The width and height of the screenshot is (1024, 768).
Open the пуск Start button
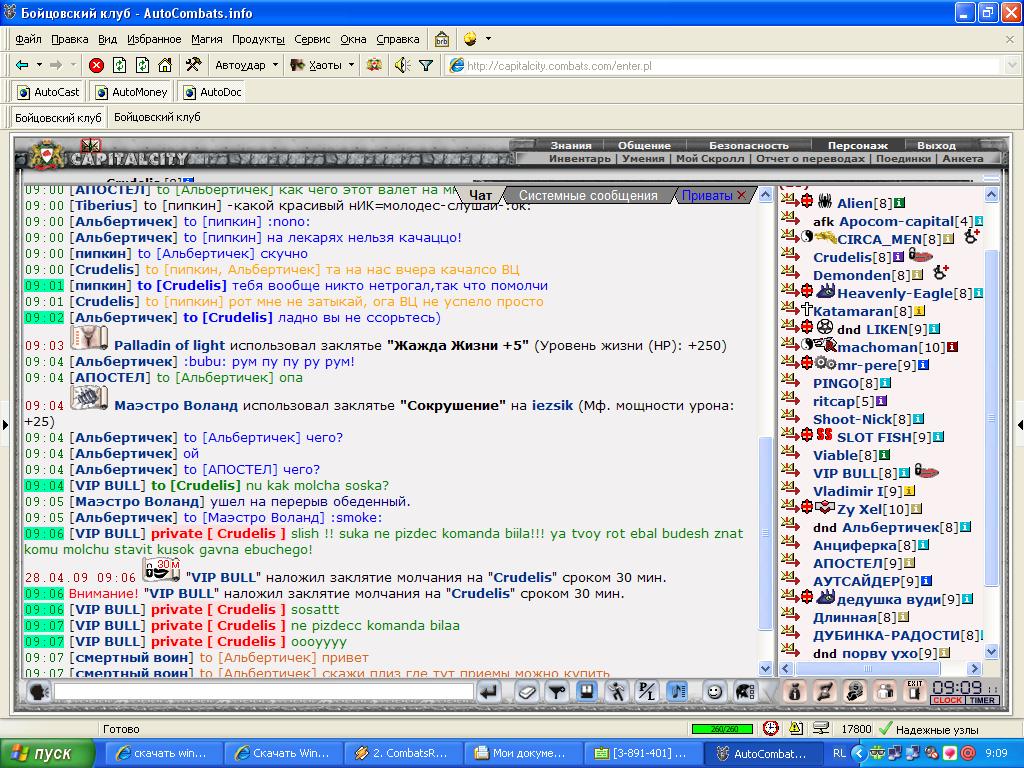click(46, 753)
